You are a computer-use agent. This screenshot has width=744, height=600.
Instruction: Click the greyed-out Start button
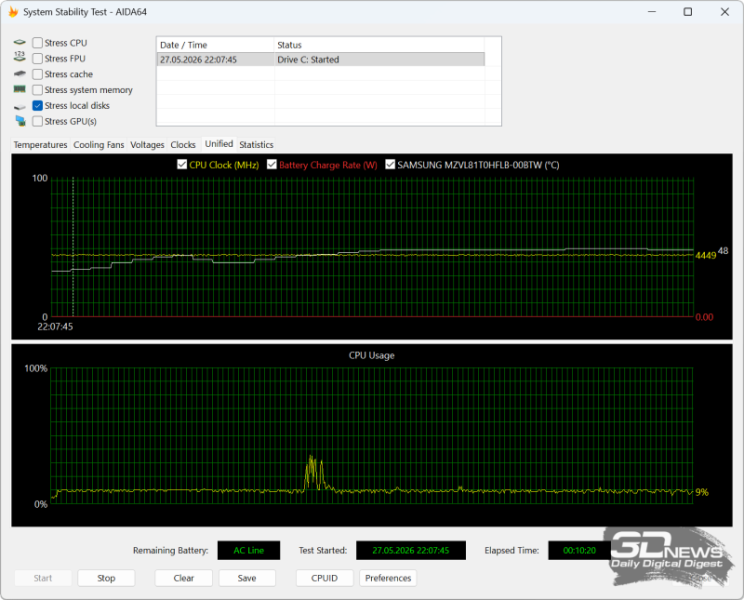[x=43, y=578]
